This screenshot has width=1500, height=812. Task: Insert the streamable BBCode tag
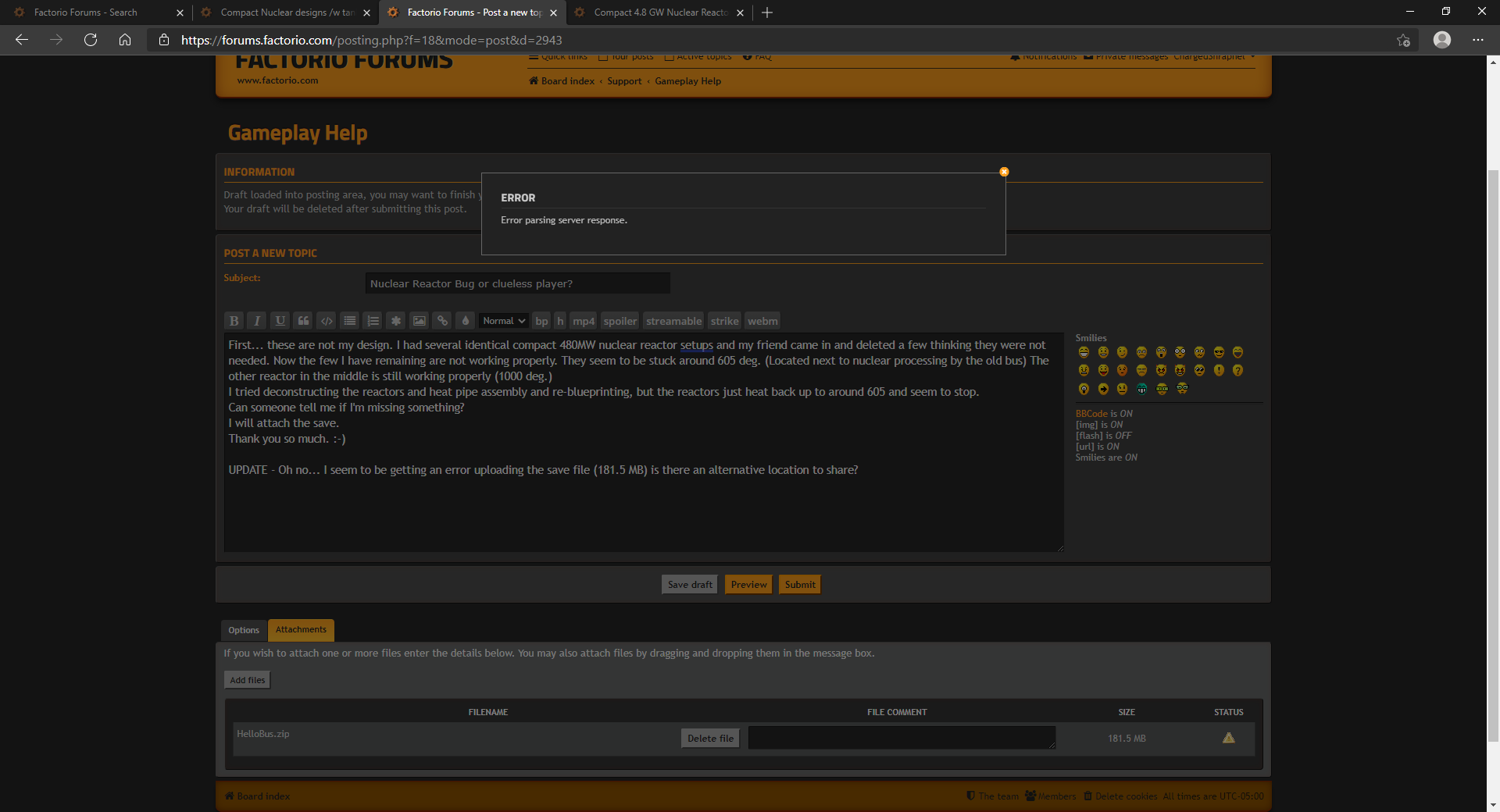tap(674, 321)
